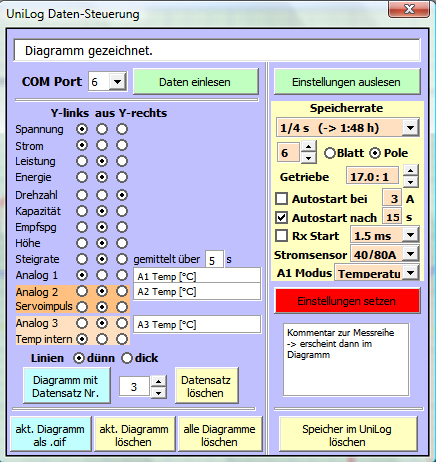
Task: Click Diagramm mit Datensatz Nr. button
Action: point(66,386)
